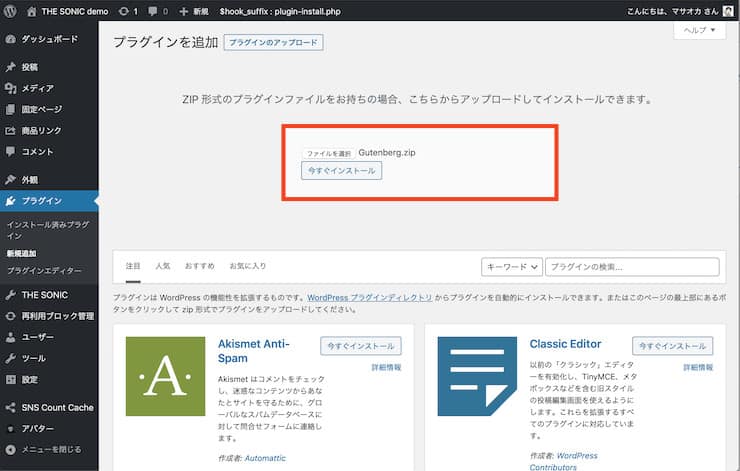The width and height of the screenshot is (740, 471).
Task: Collapse menu with メニューを閉じる arrow
Action: point(10,450)
